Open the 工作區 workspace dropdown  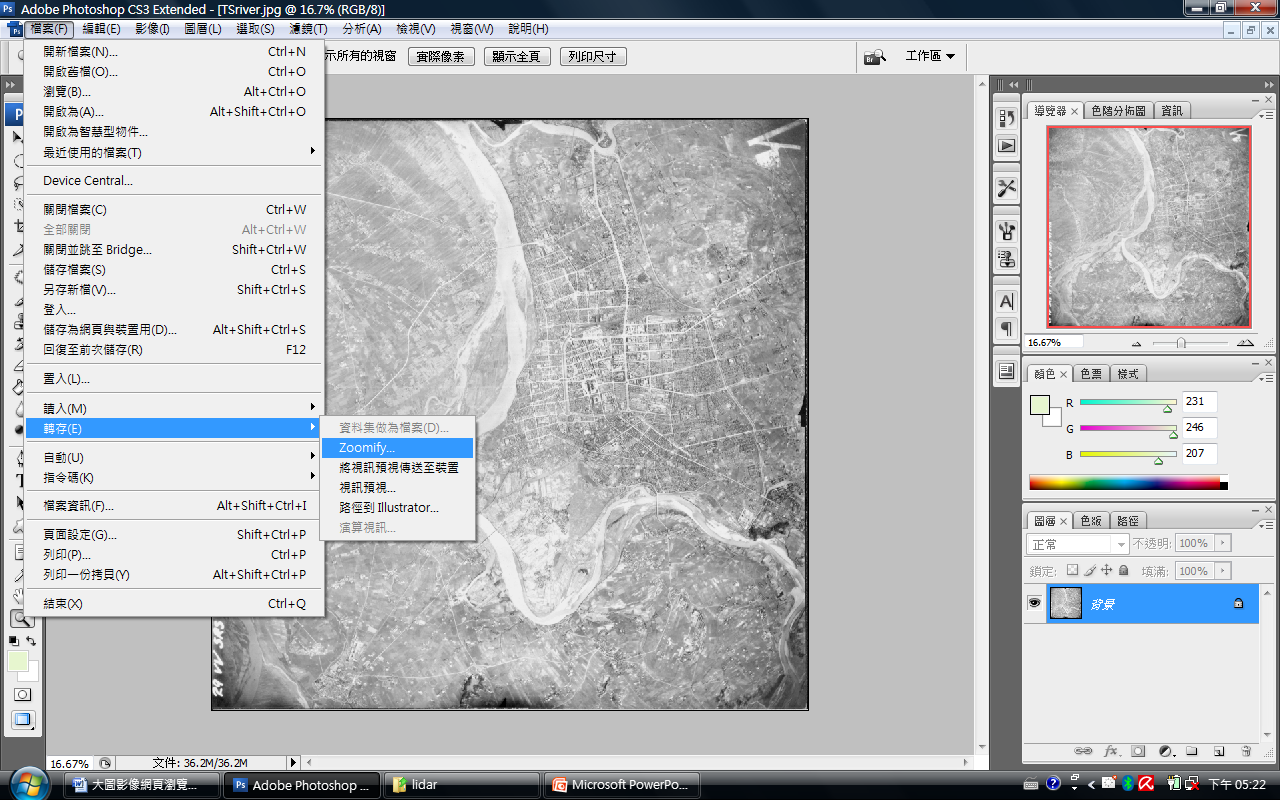tap(930, 56)
